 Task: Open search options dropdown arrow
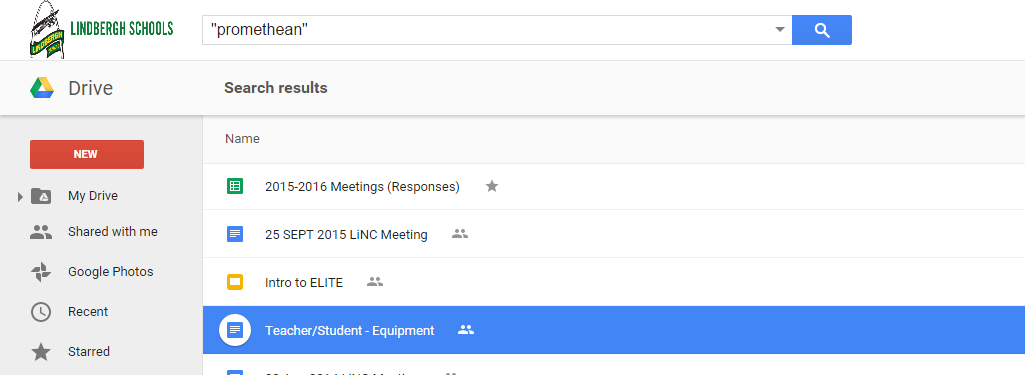coord(779,30)
